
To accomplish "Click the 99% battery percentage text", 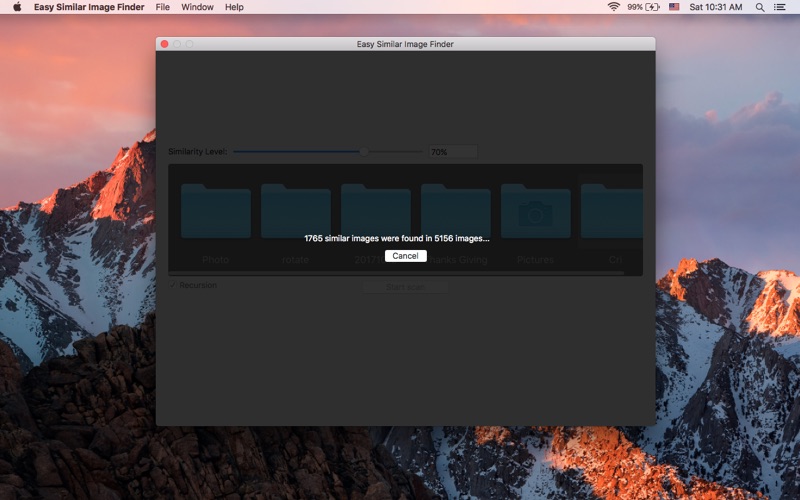I will pyautogui.click(x=635, y=7).
